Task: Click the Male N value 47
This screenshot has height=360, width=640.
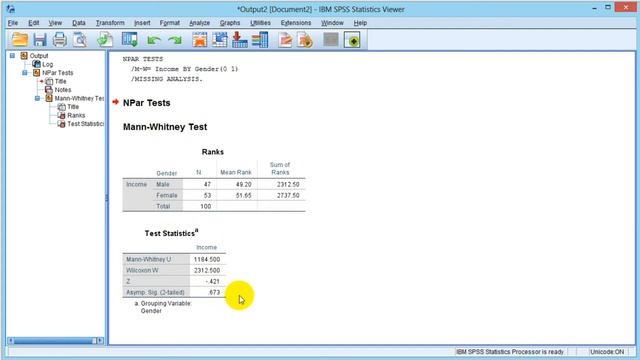Action: [207, 184]
